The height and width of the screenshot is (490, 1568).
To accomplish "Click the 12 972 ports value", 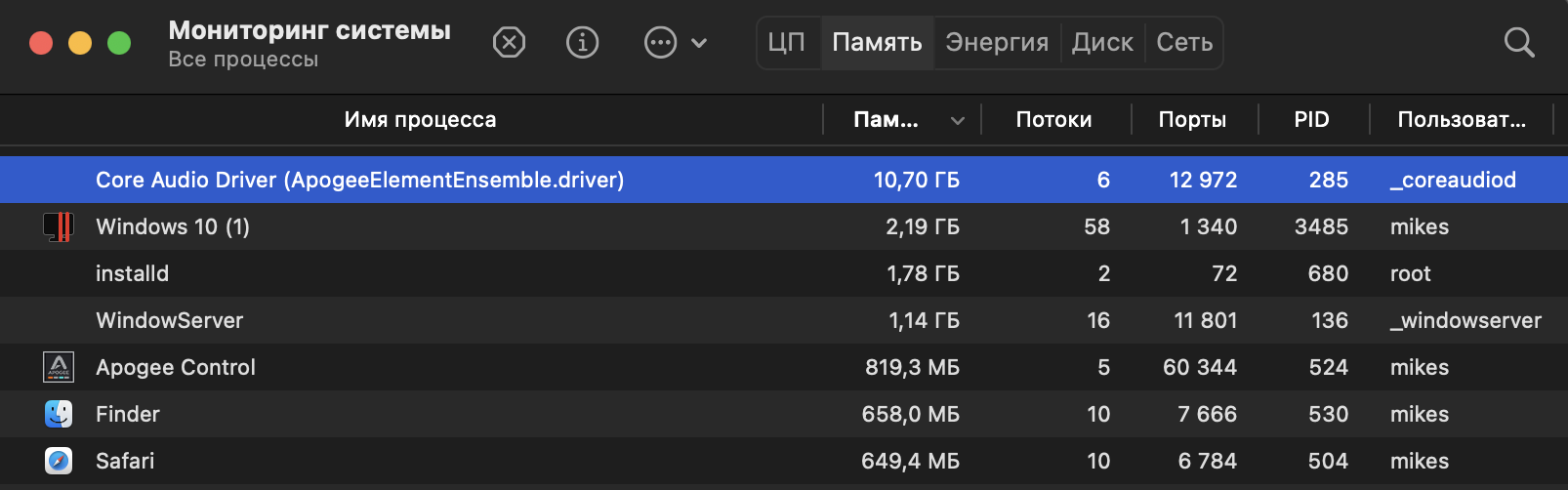I will pyautogui.click(x=1203, y=180).
